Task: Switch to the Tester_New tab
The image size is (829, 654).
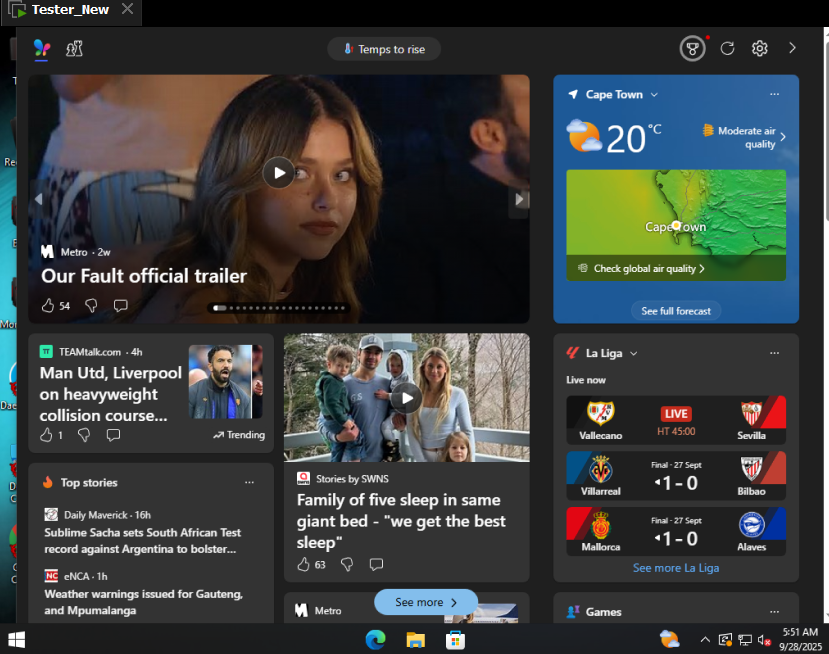Action: (x=70, y=10)
